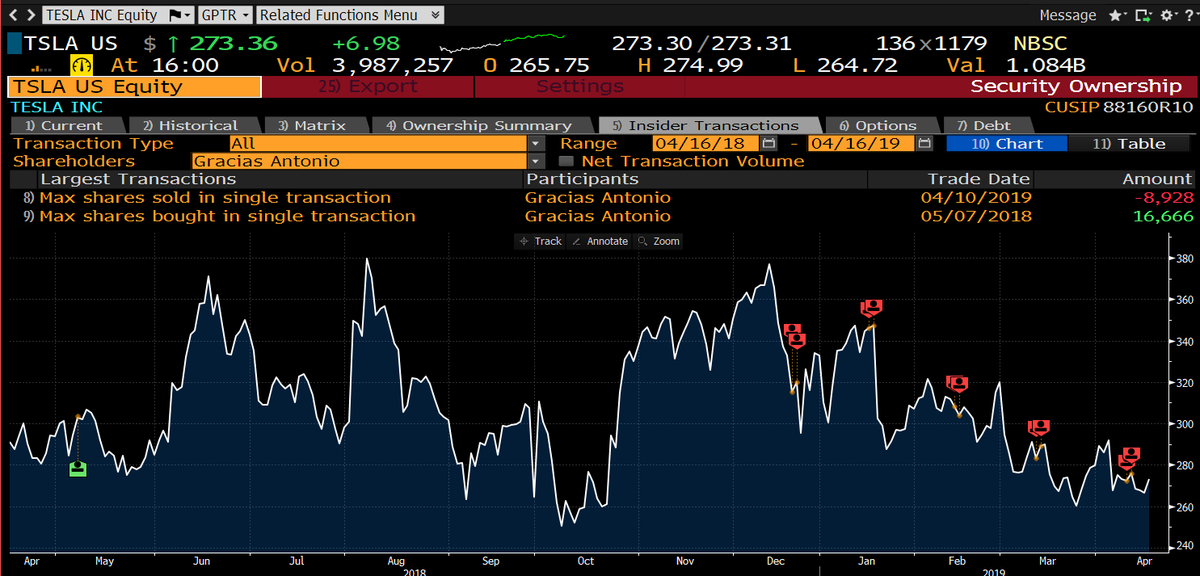Click the orange gauge icon beside At 16:00
The image size is (1200, 576).
[82, 65]
